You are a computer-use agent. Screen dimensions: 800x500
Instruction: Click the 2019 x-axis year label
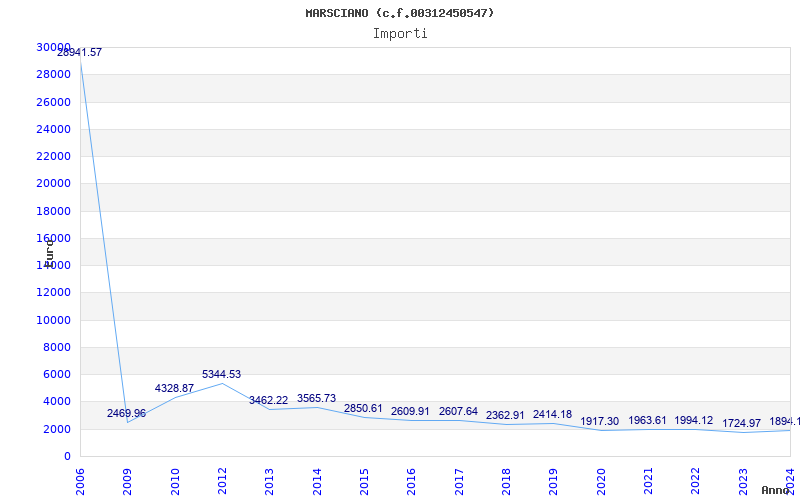click(554, 482)
